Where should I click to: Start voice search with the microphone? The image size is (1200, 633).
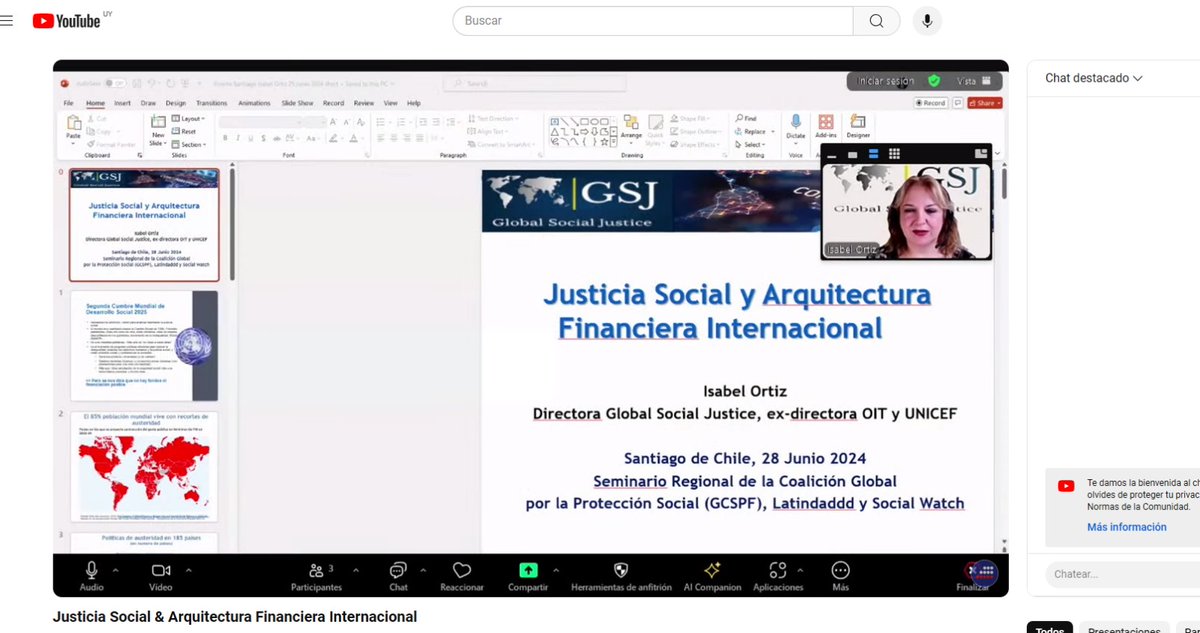click(x=927, y=21)
